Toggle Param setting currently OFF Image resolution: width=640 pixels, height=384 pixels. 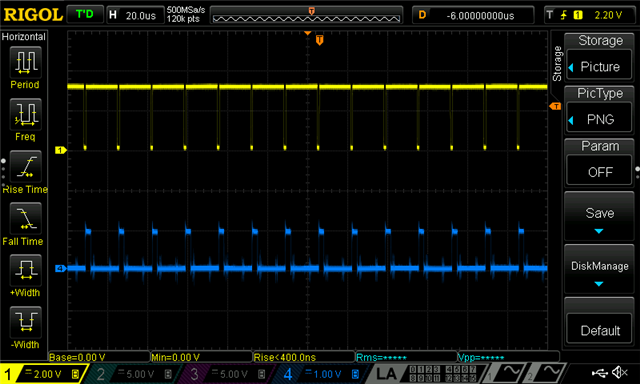coord(599,163)
